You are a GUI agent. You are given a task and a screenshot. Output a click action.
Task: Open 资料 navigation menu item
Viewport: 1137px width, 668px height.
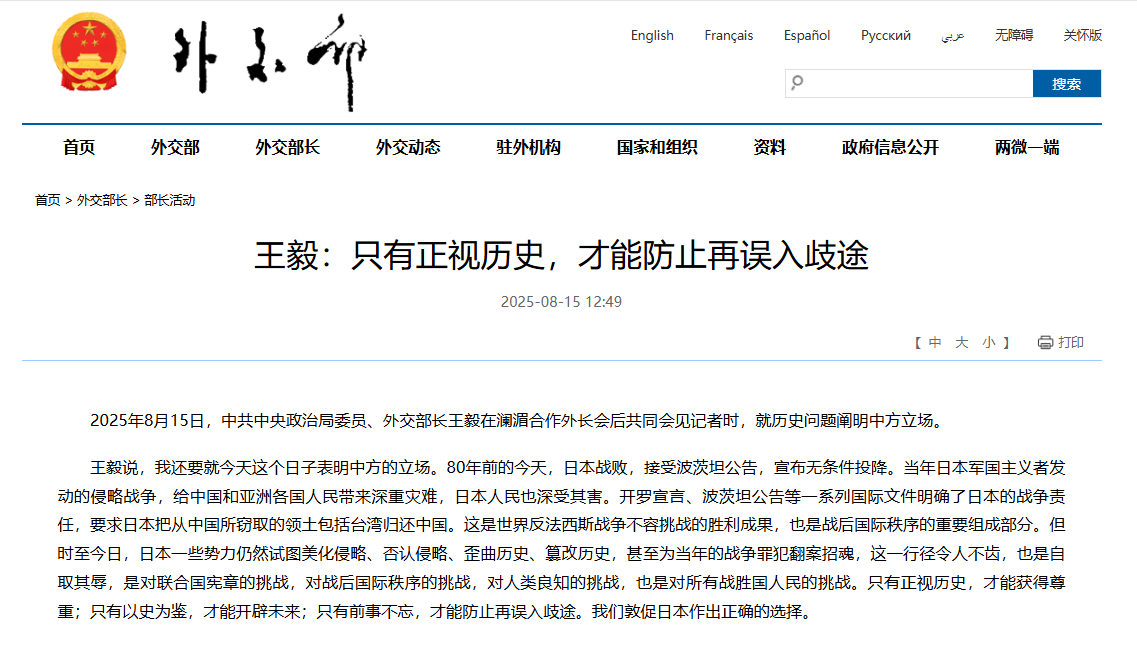click(769, 147)
